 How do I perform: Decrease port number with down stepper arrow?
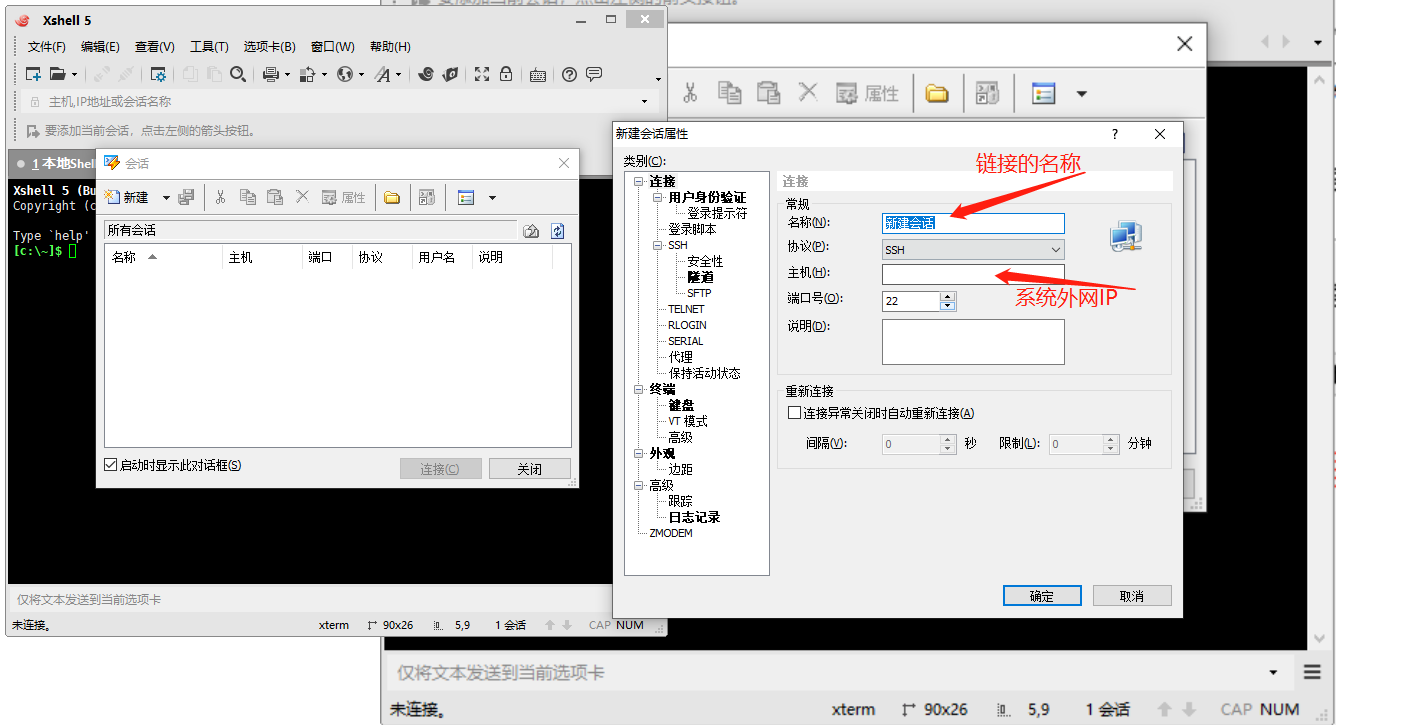[948, 305]
